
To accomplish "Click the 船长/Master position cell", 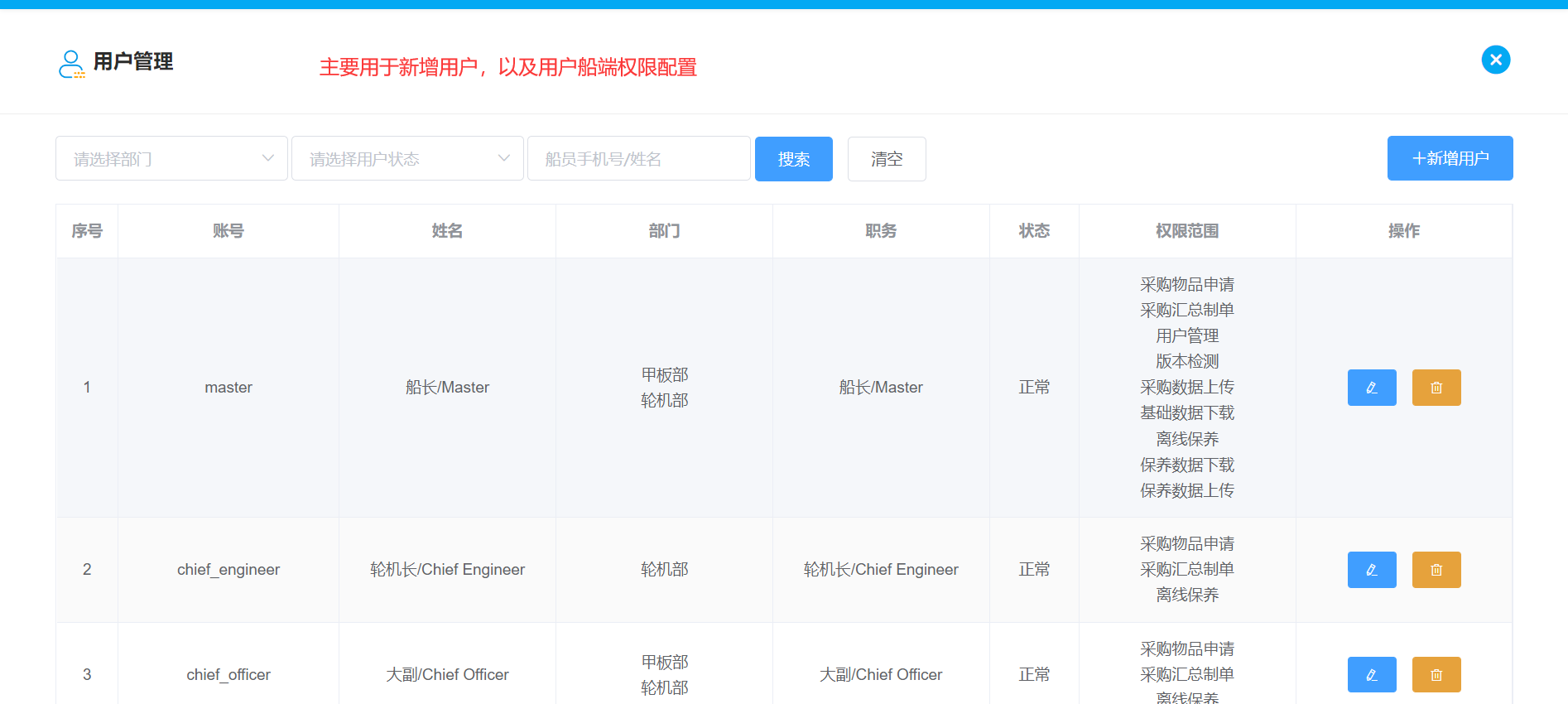I will [x=881, y=388].
